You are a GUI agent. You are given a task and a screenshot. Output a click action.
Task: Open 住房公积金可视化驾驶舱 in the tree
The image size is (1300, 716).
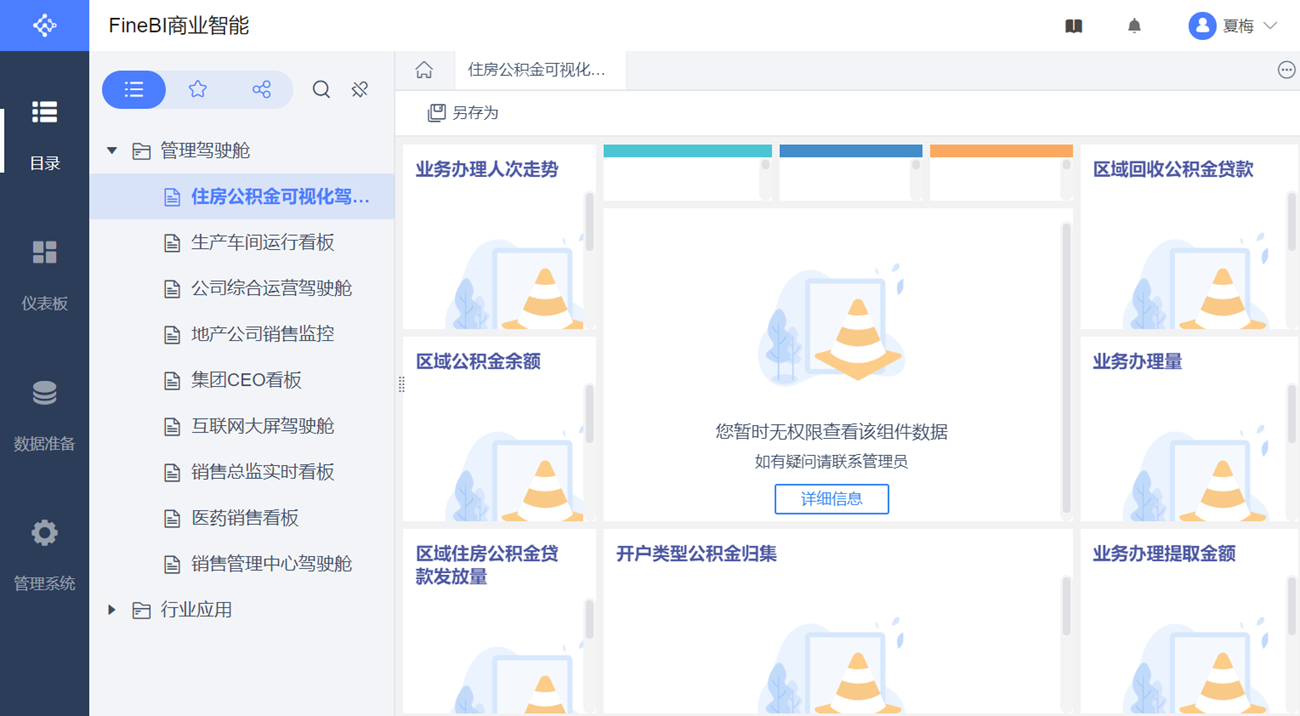pos(242,196)
